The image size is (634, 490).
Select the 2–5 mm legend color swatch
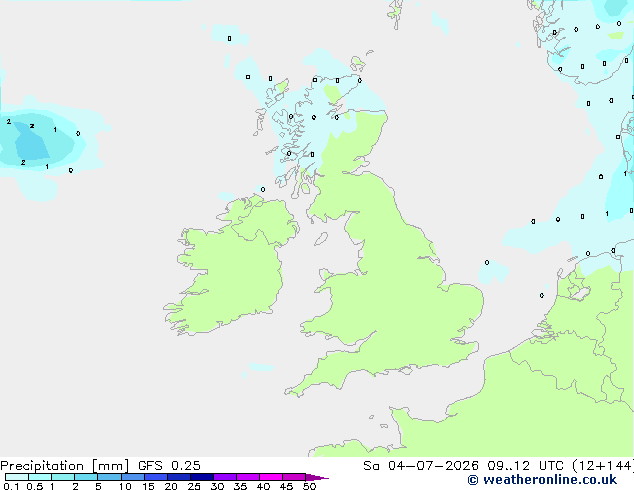(x=86, y=477)
